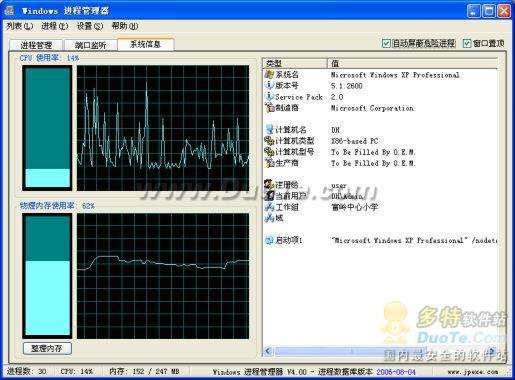Open the 进程(P) menu
The width and height of the screenshot is (515, 380).
(x=55, y=26)
